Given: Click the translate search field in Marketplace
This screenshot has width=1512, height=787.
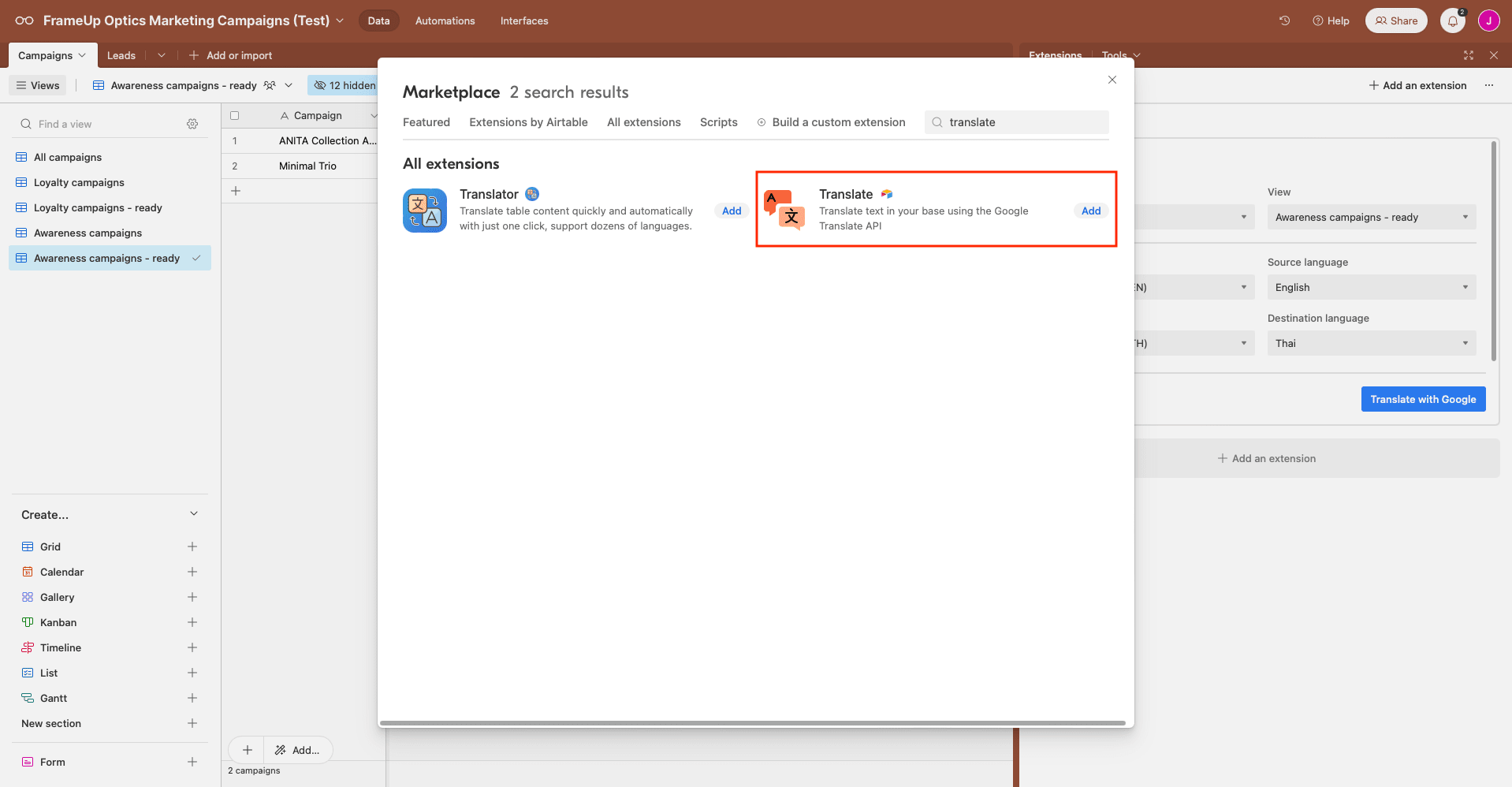Looking at the screenshot, I should click(1016, 122).
